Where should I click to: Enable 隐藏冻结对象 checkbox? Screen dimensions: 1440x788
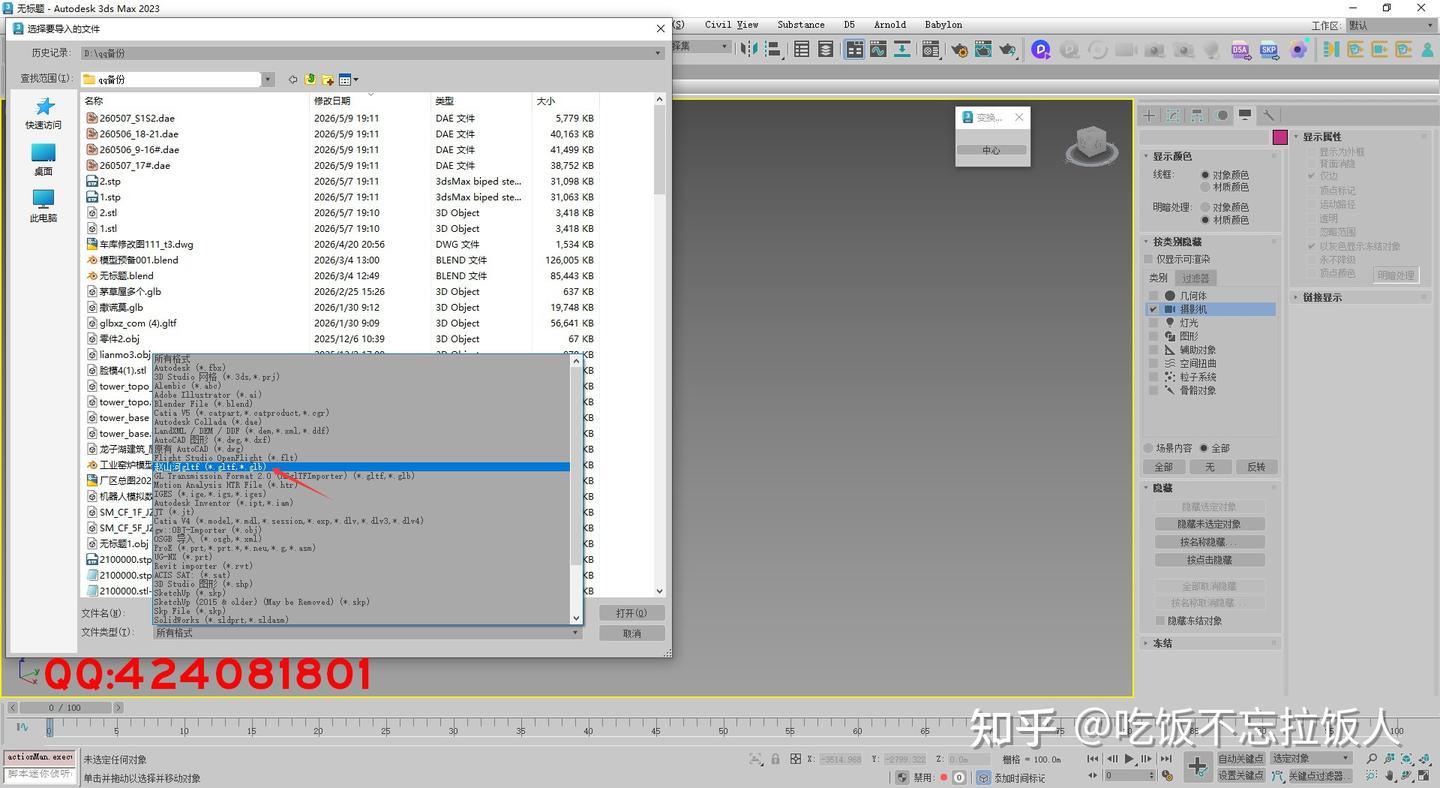[1159, 621]
